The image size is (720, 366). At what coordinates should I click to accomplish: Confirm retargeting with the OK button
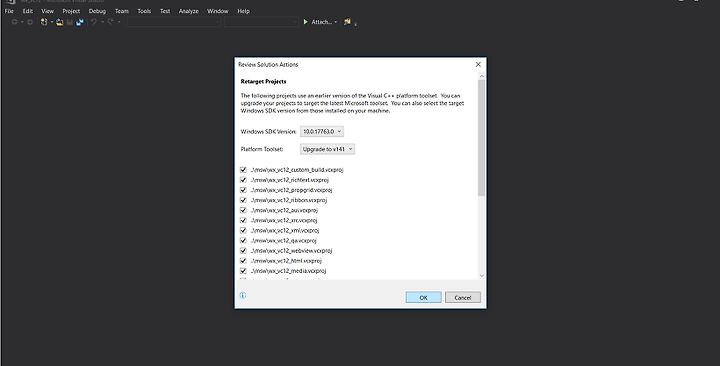click(x=423, y=297)
